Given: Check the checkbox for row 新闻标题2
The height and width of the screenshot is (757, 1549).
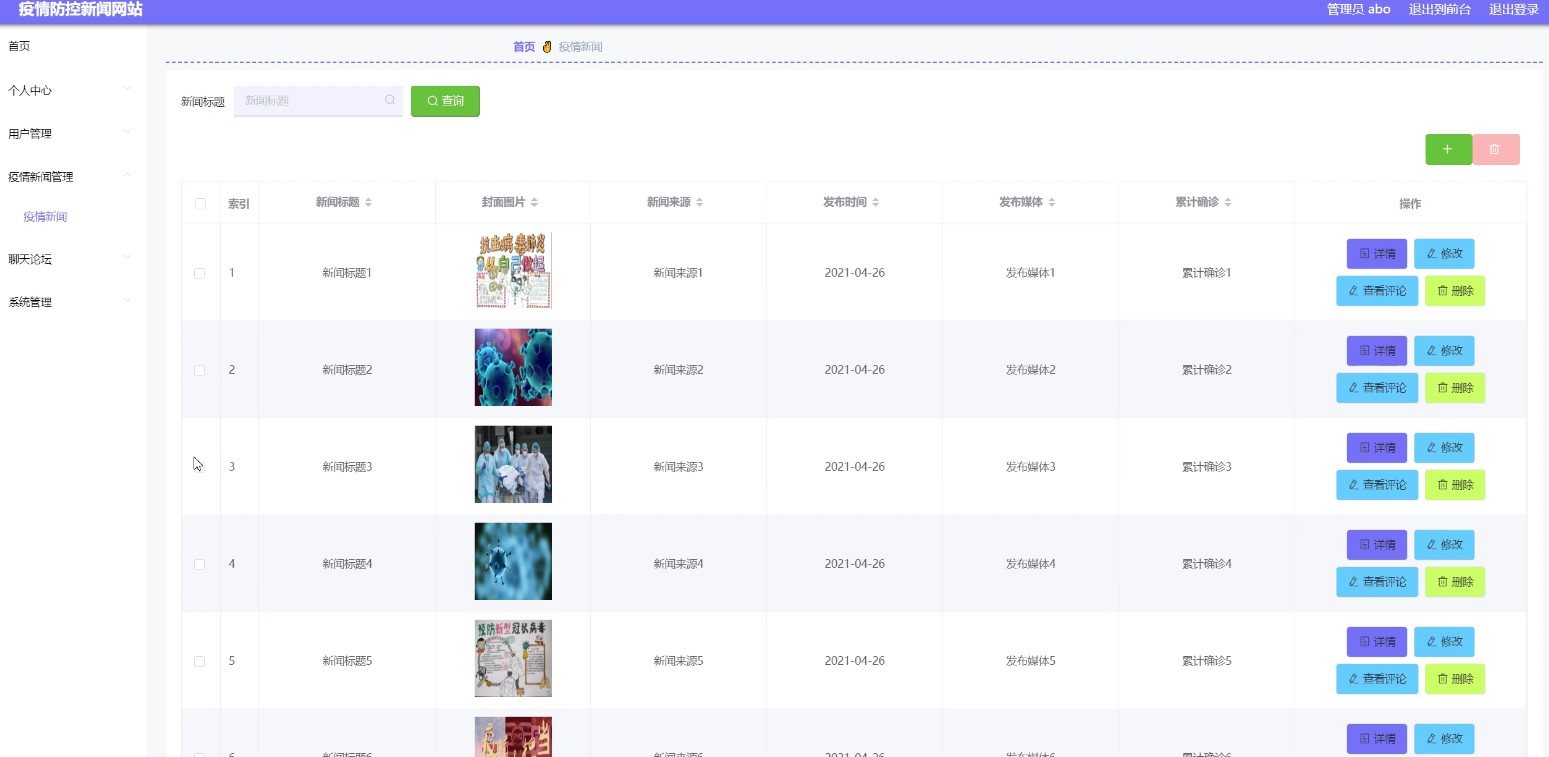Looking at the screenshot, I should (200, 370).
